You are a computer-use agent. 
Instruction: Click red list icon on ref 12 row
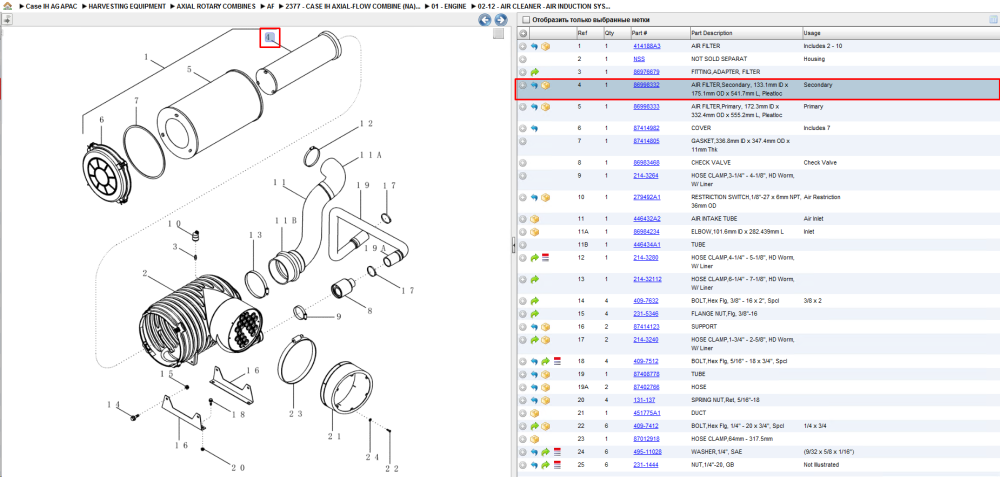[x=546, y=258]
